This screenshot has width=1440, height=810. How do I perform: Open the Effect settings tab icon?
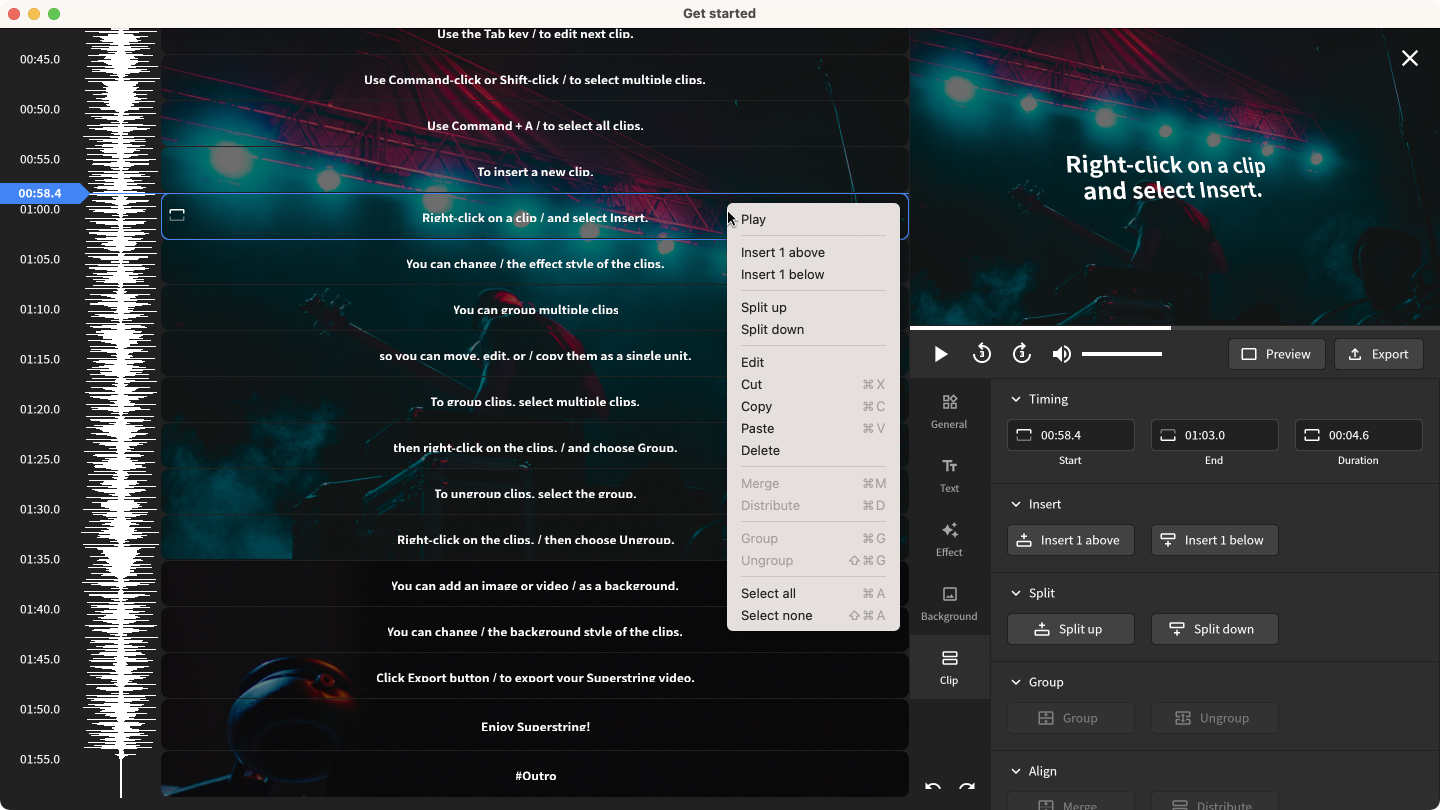point(949,538)
